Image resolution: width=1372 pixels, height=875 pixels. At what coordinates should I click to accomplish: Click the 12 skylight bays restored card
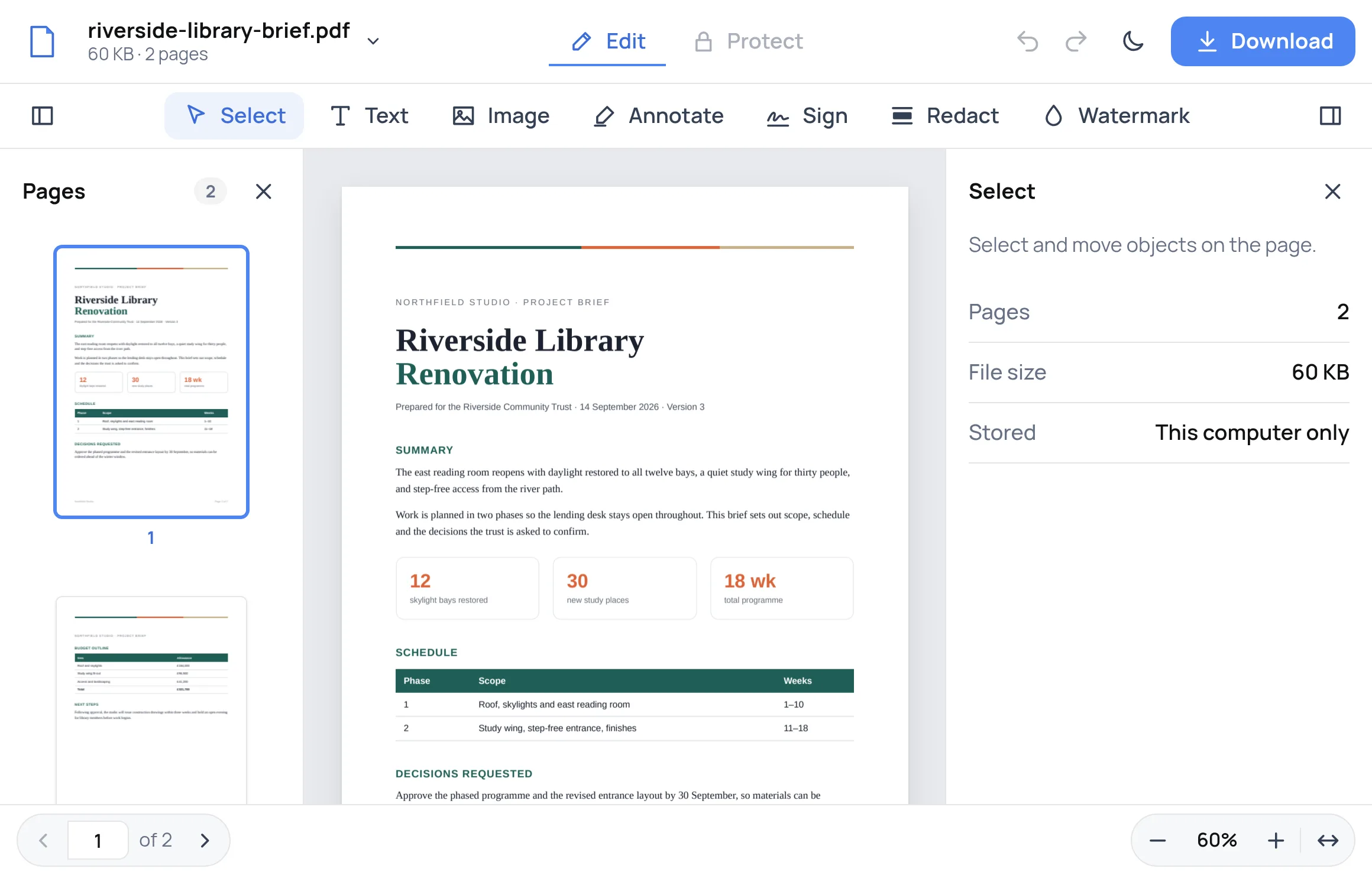tap(467, 588)
